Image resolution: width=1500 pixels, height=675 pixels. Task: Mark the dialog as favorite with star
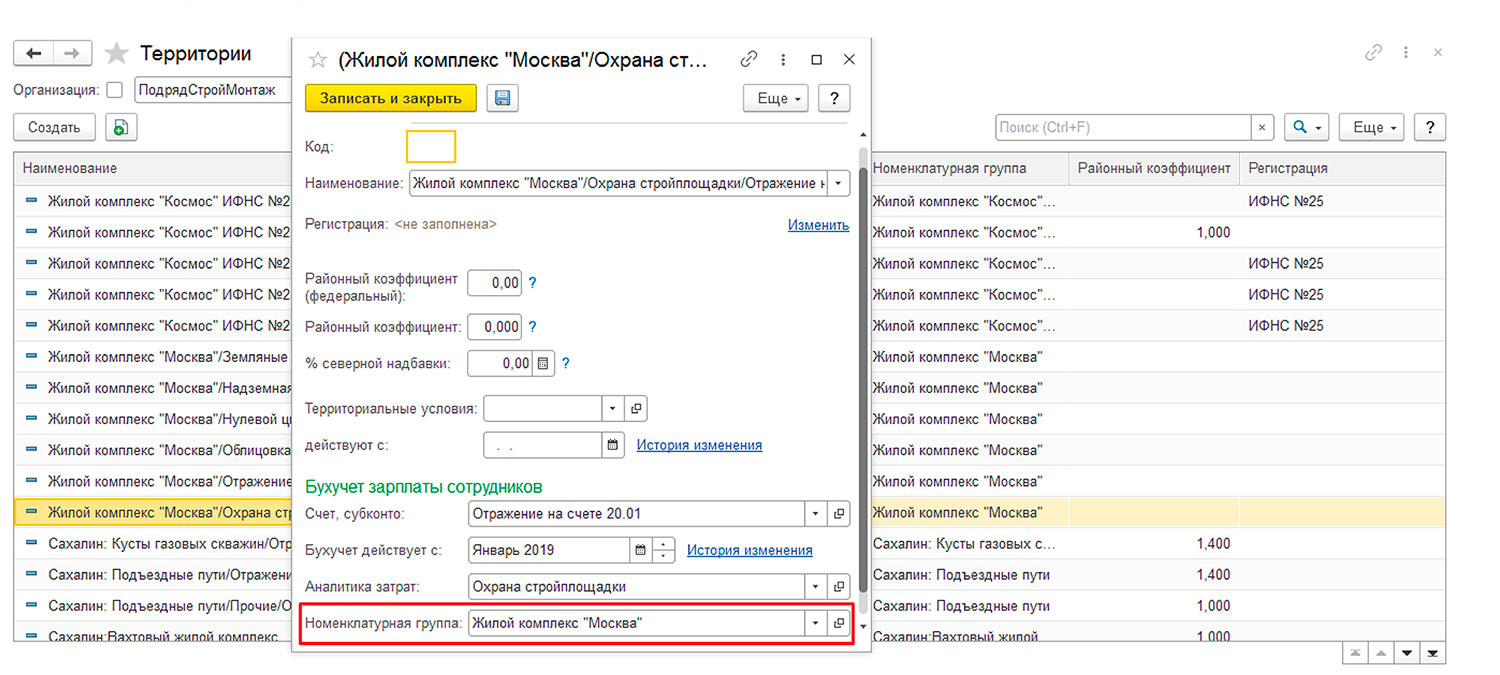click(x=318, y=60)
